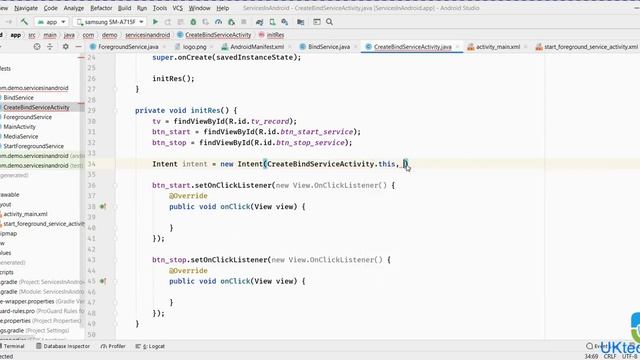
Task: Select ForegroundService in project tree
Action: [27, 117]
